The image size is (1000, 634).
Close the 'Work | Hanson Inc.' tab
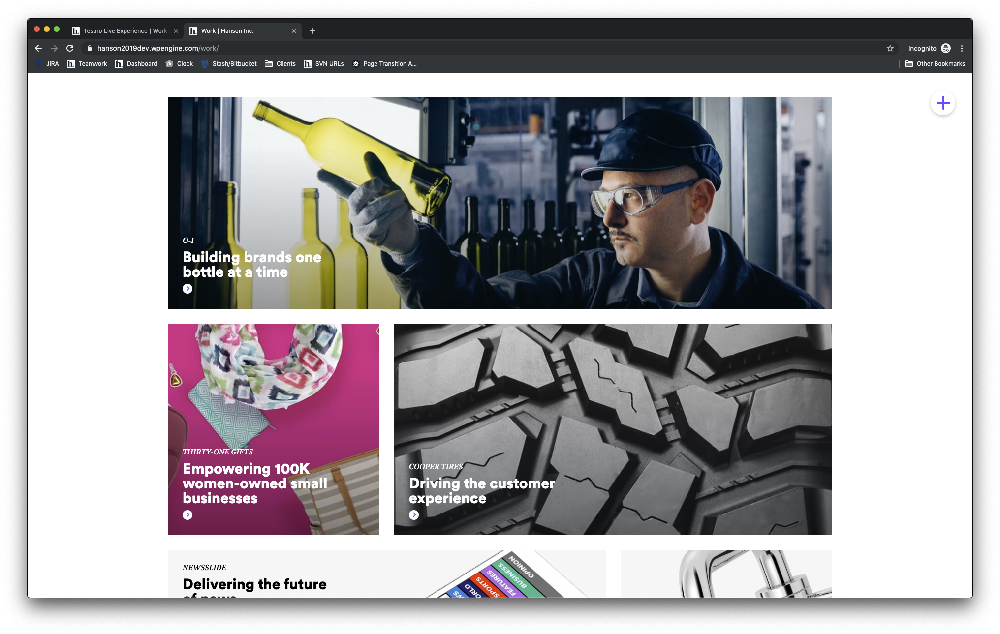293,31
